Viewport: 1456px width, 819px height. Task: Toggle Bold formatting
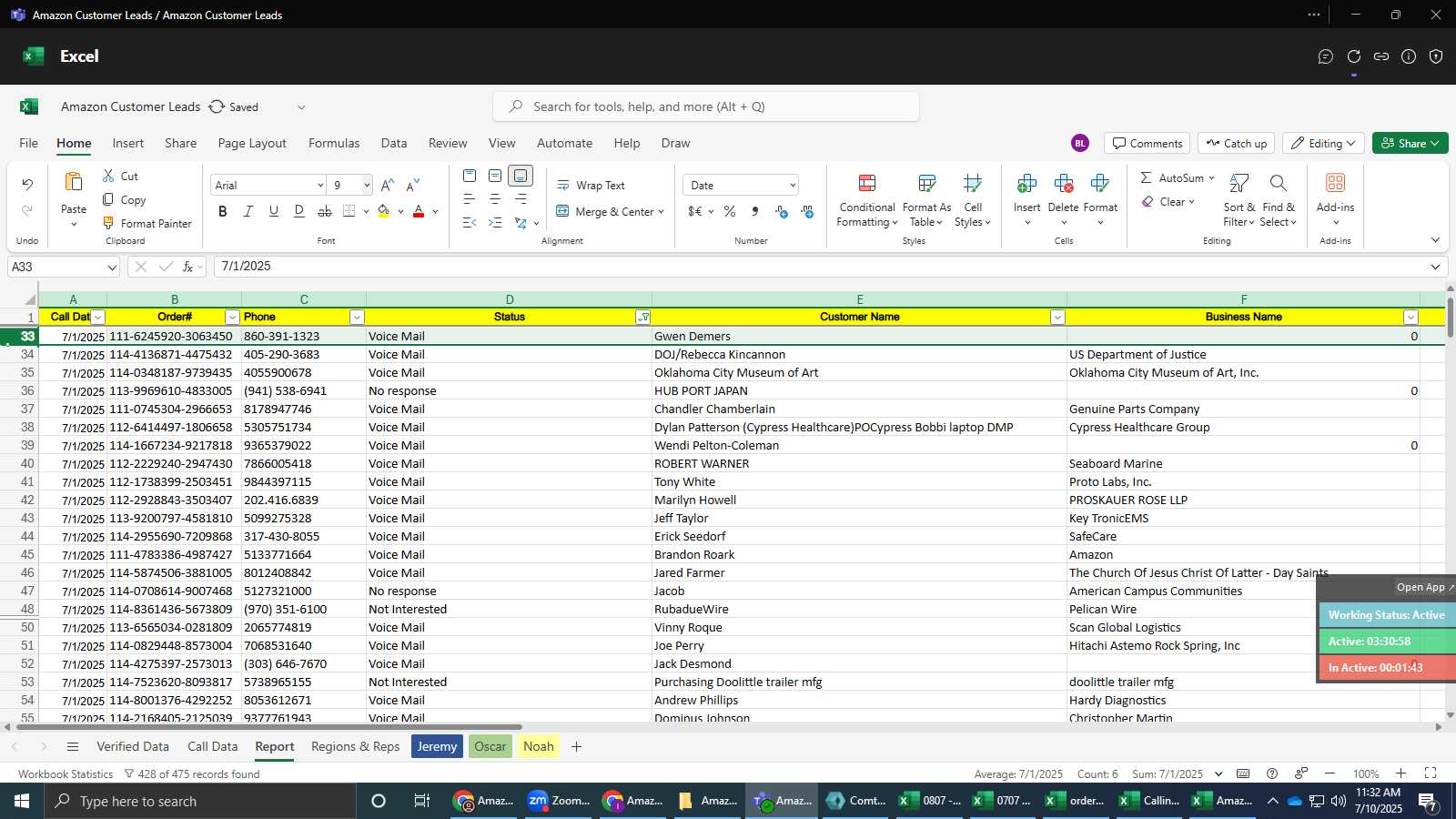click(223, 211)
